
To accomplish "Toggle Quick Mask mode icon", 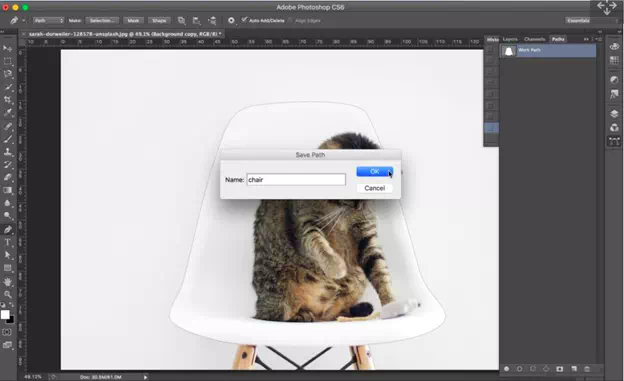I will click(x=7, y=332).
